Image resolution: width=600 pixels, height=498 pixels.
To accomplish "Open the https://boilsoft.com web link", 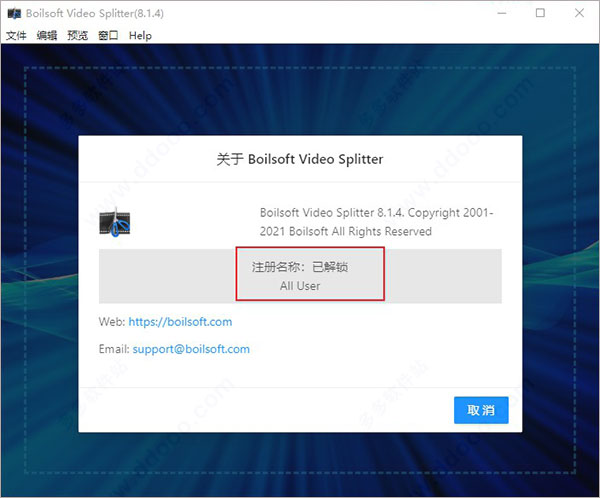I will coord(180,322).
